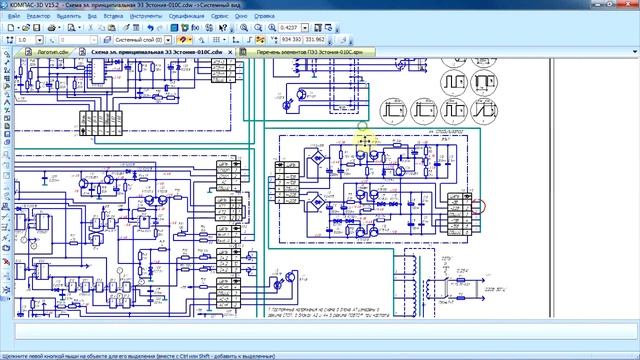Toggle parametric mode highlighted icon

[x=260, y=40]
